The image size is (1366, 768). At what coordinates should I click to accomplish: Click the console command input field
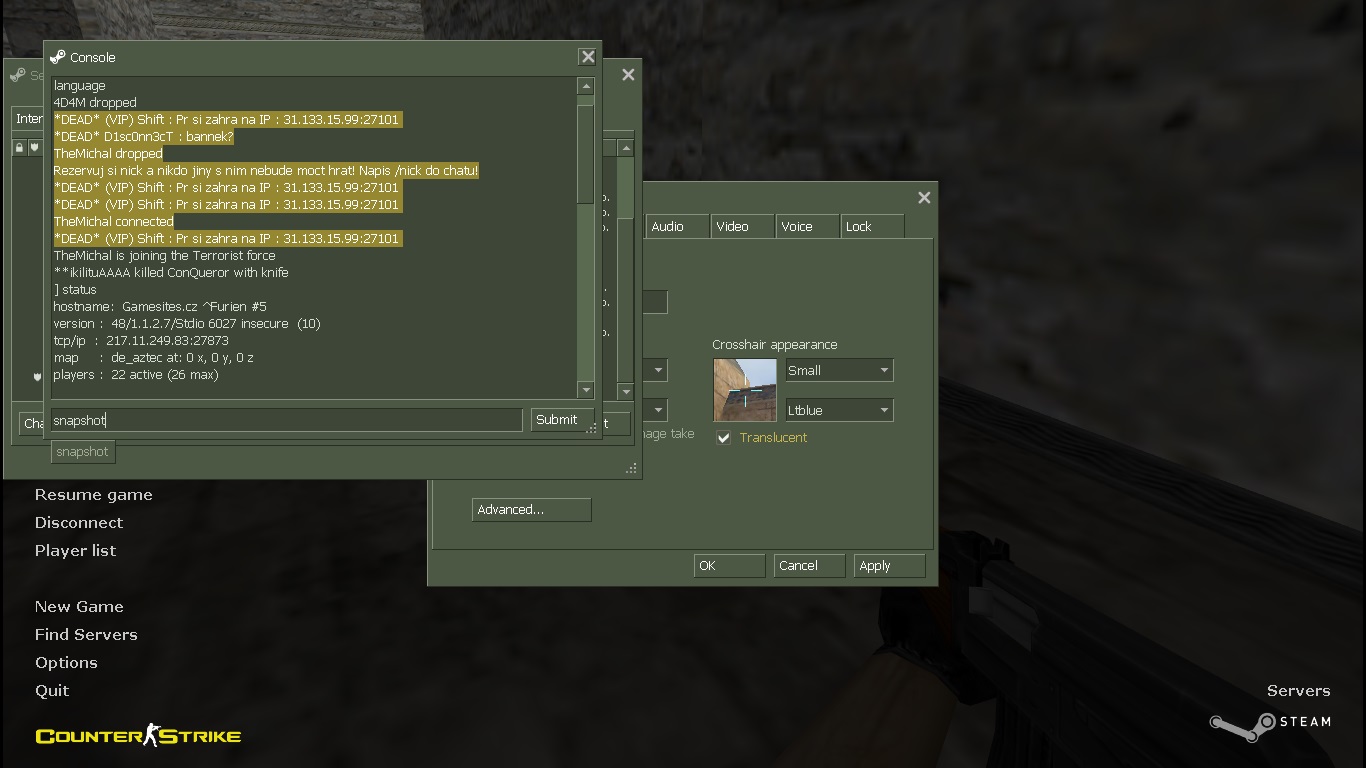pos(286,420)
